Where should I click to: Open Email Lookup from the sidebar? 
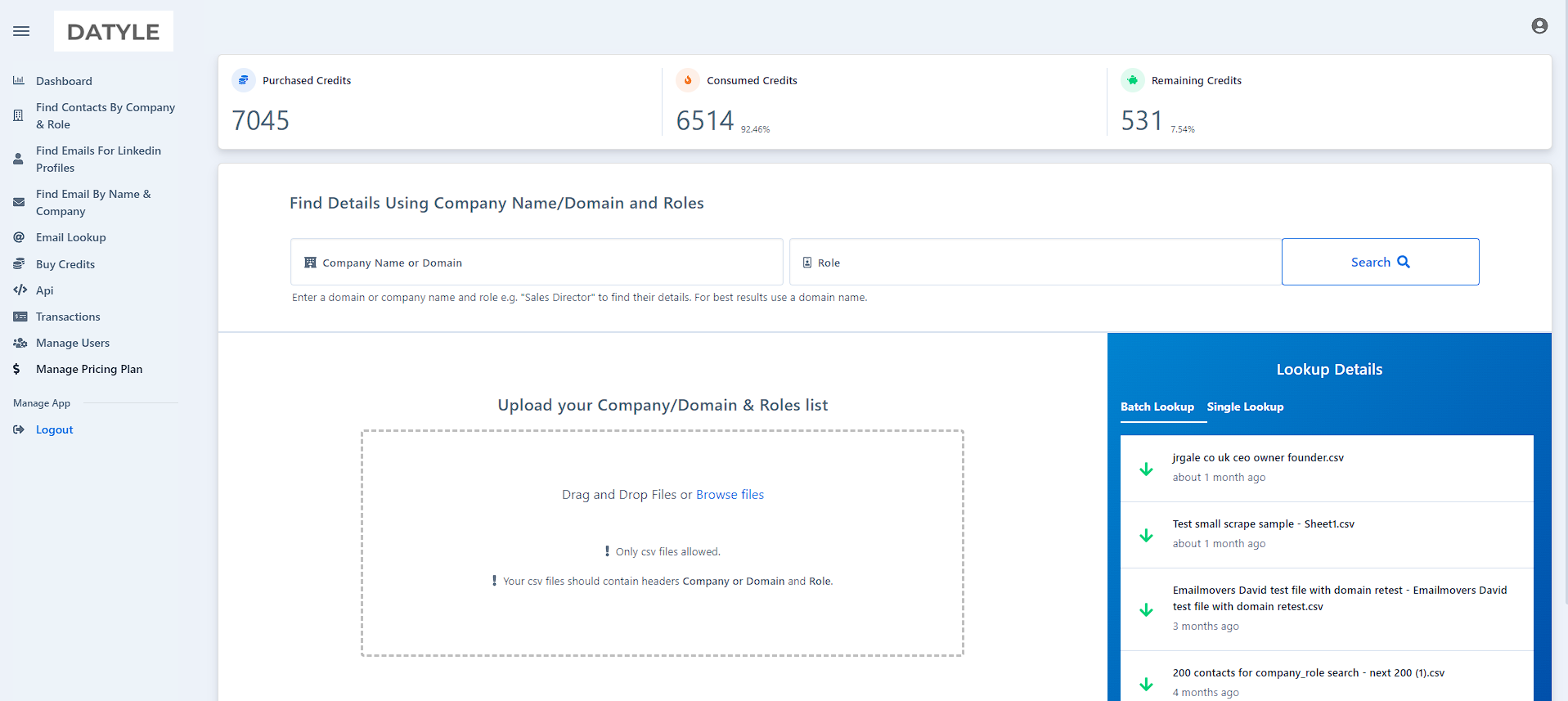point(70,237)
